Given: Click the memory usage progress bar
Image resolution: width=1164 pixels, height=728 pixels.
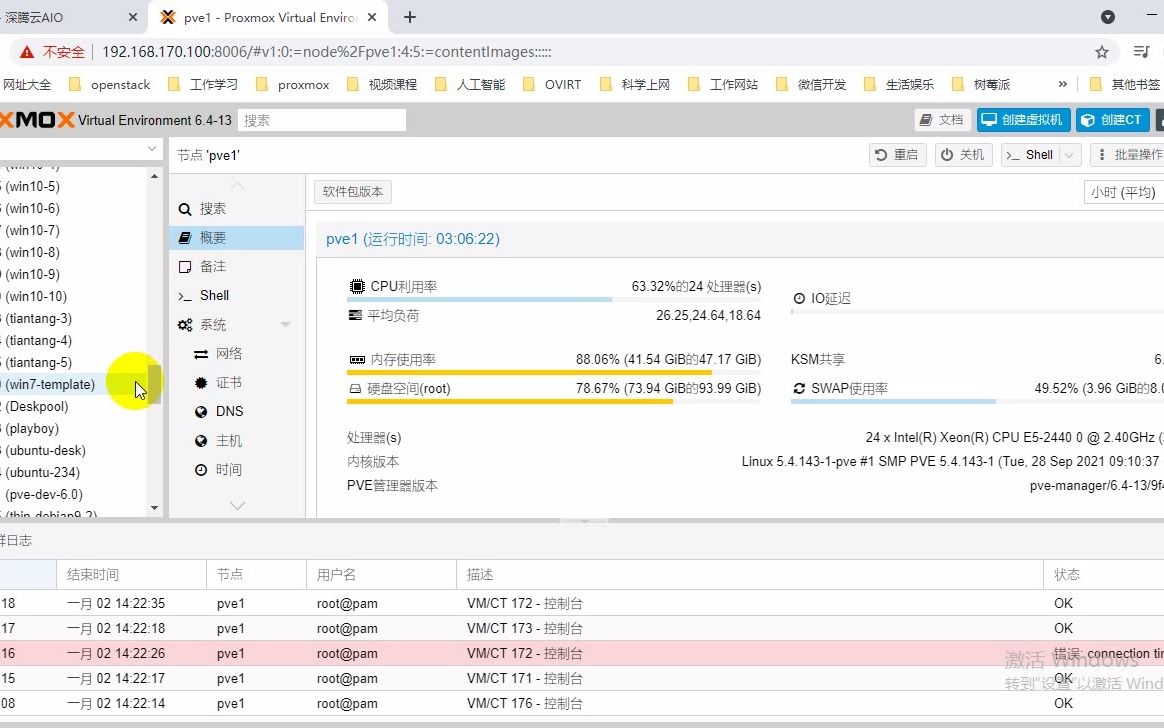Looking at the screenshot, I should click(554, 373).
